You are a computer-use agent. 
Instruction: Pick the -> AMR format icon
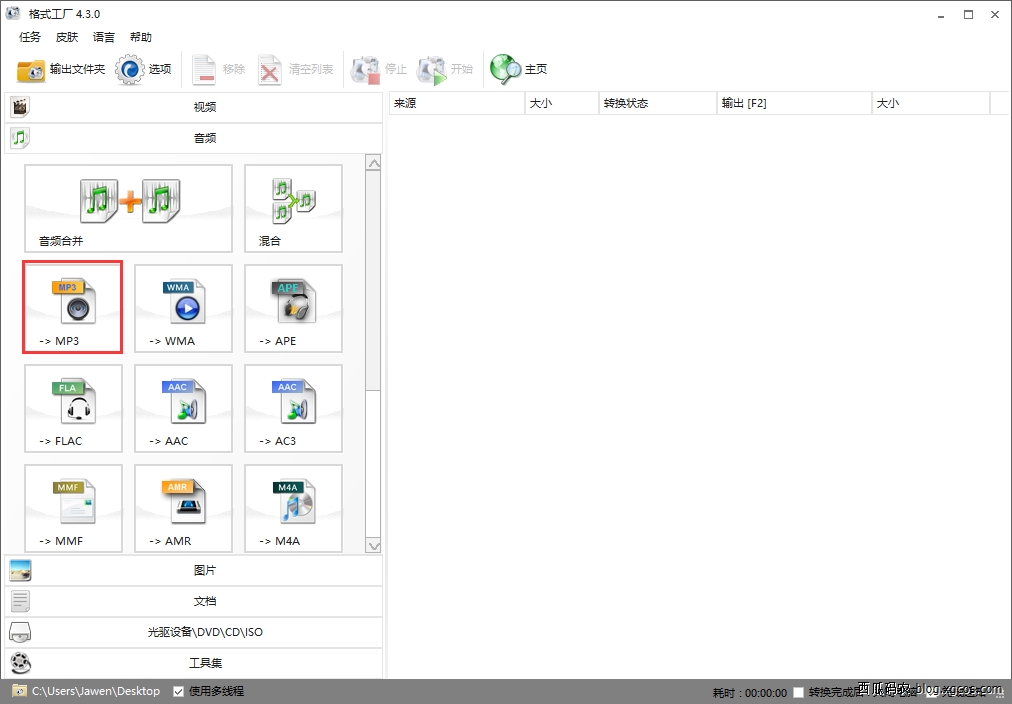pos(183,507)
